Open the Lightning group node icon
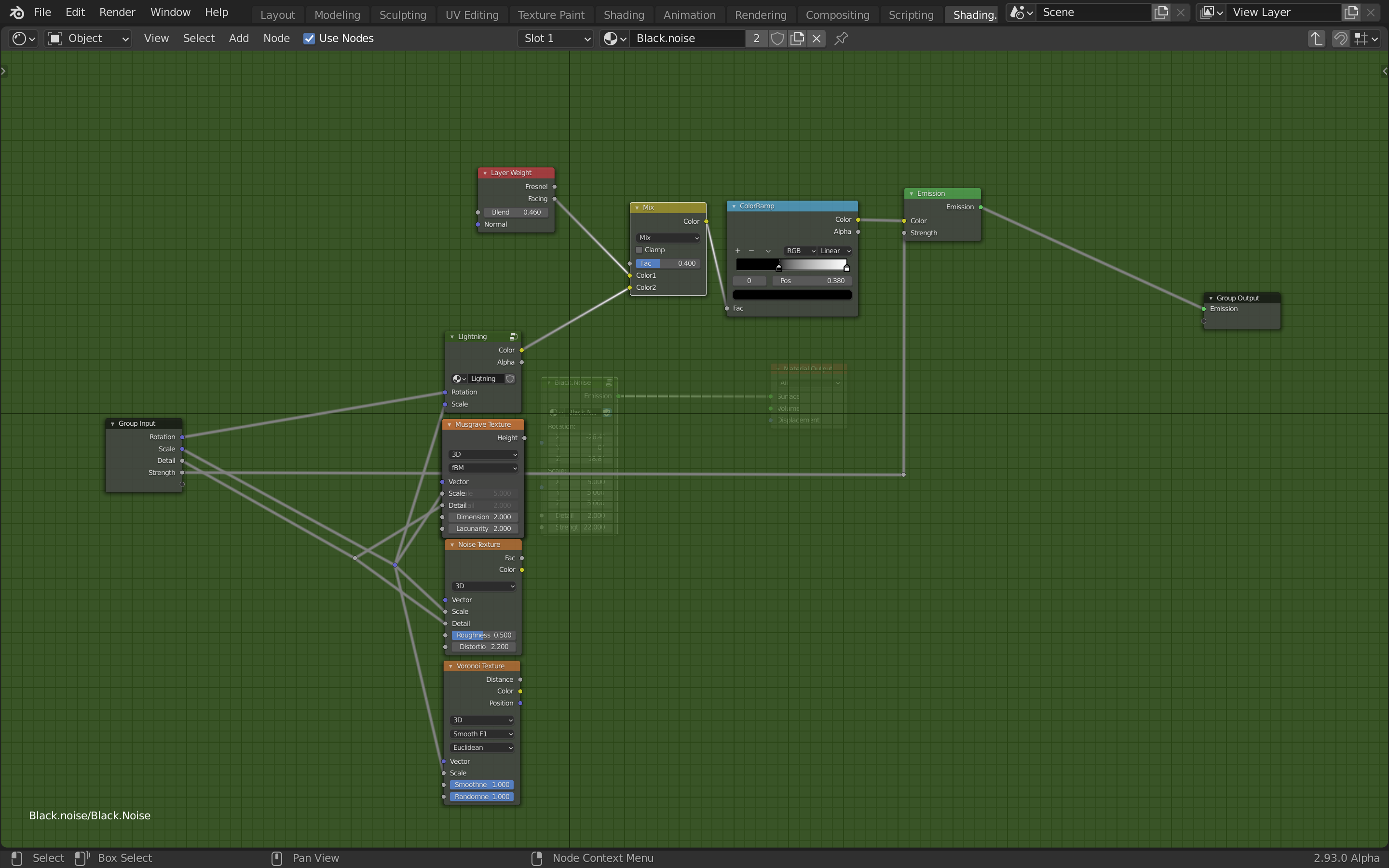Viewport: 1389px width, 868px height. pos(513,337)
